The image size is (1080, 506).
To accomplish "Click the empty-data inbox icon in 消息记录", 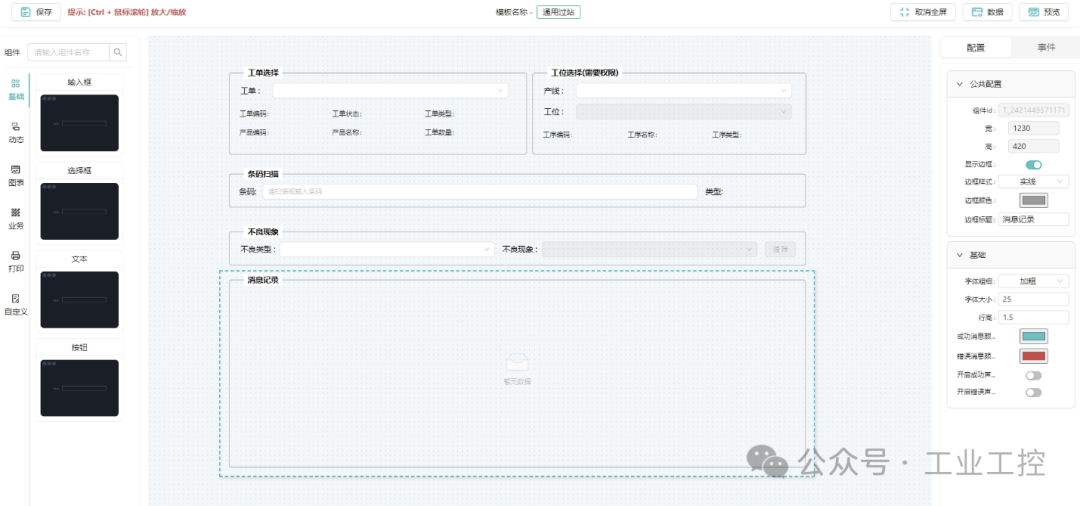I will (517, 362).
